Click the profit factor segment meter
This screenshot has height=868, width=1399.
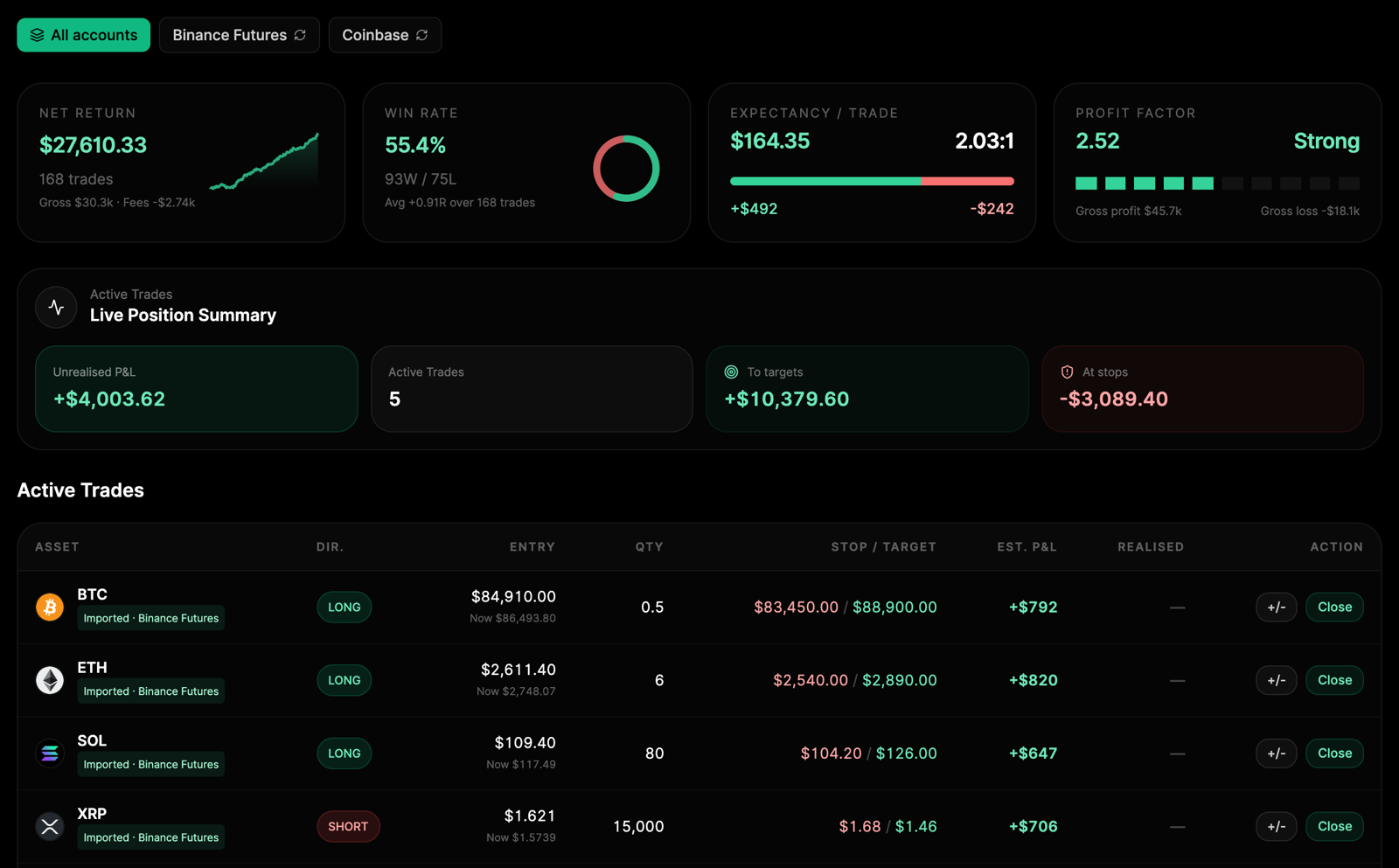pos(1217,183)
